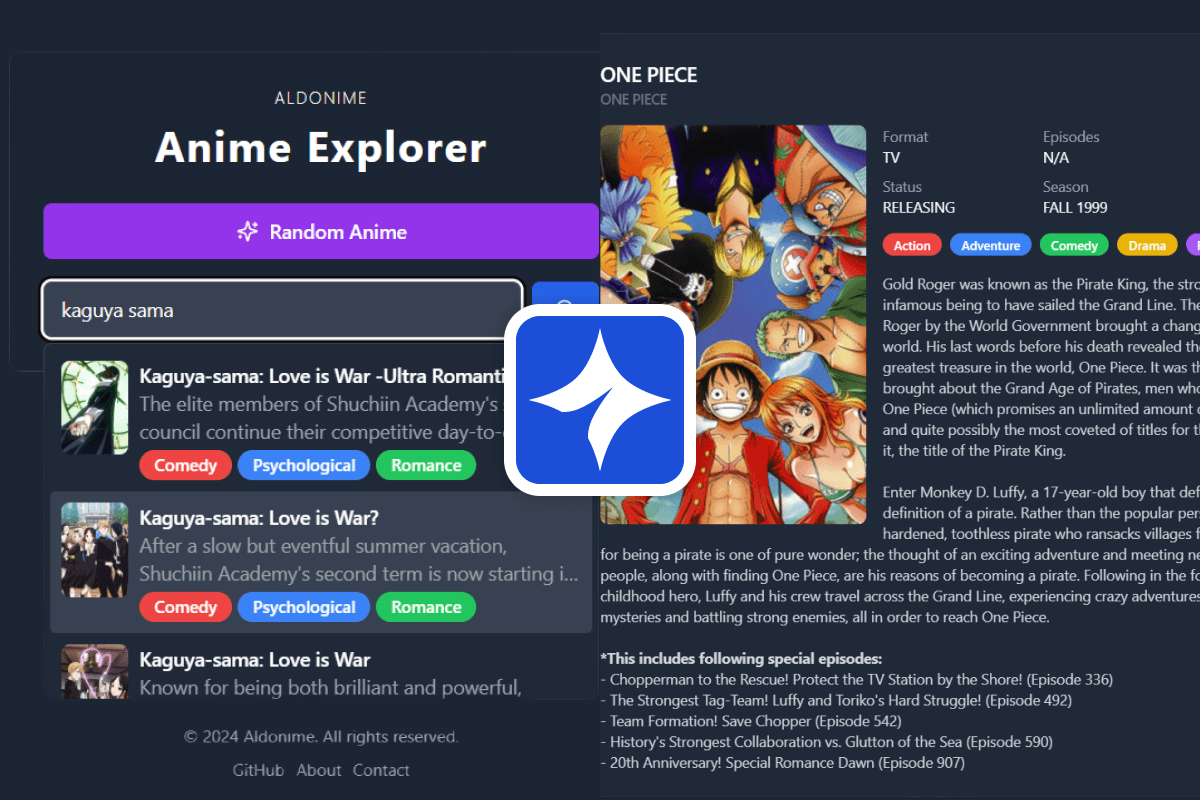Image resolution: width=1200 pixels, height=800 pixels.
Task: Click the Romance tag under "Love is War?"
Action: 426,607
